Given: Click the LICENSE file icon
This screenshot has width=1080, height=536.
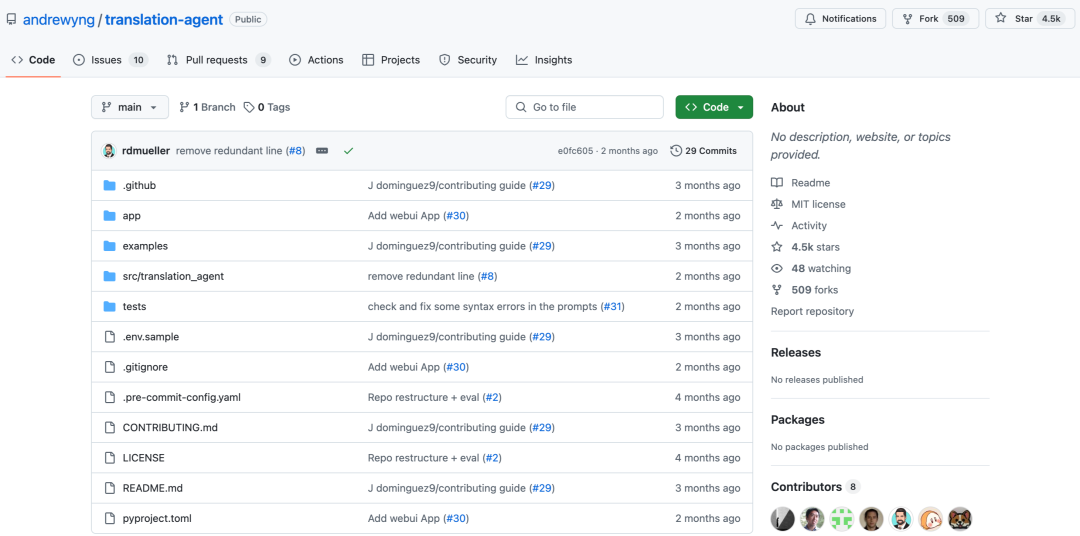Looking at the screenshot, I should 109,457.
